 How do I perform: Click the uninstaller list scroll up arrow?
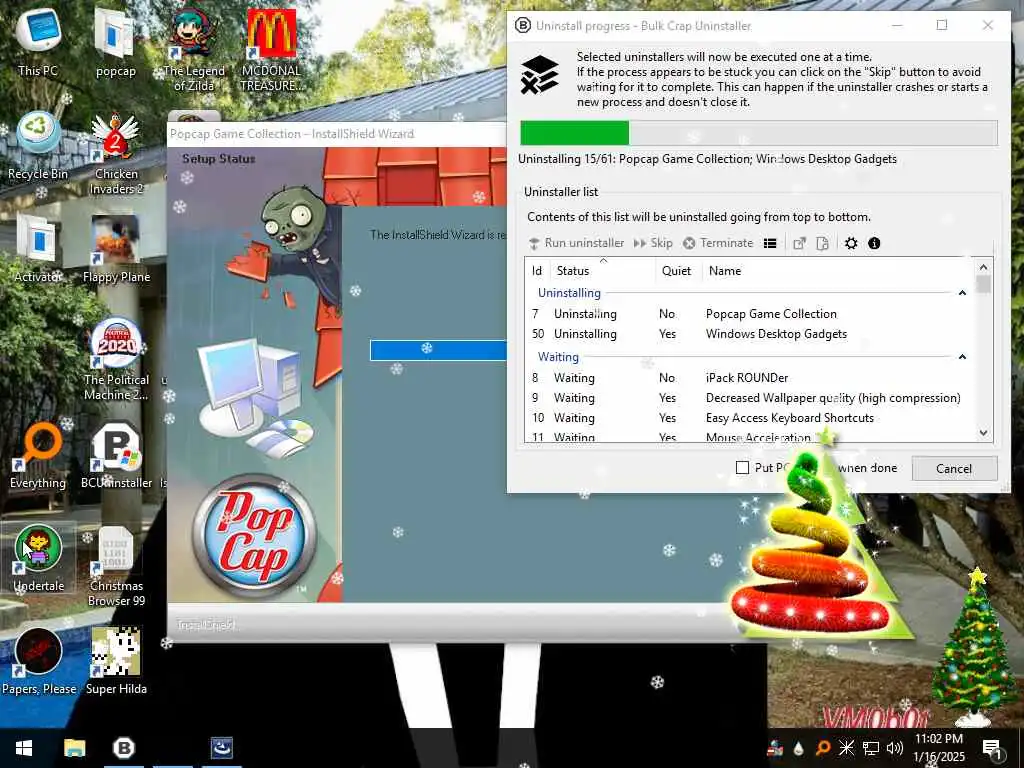(984, 267)
